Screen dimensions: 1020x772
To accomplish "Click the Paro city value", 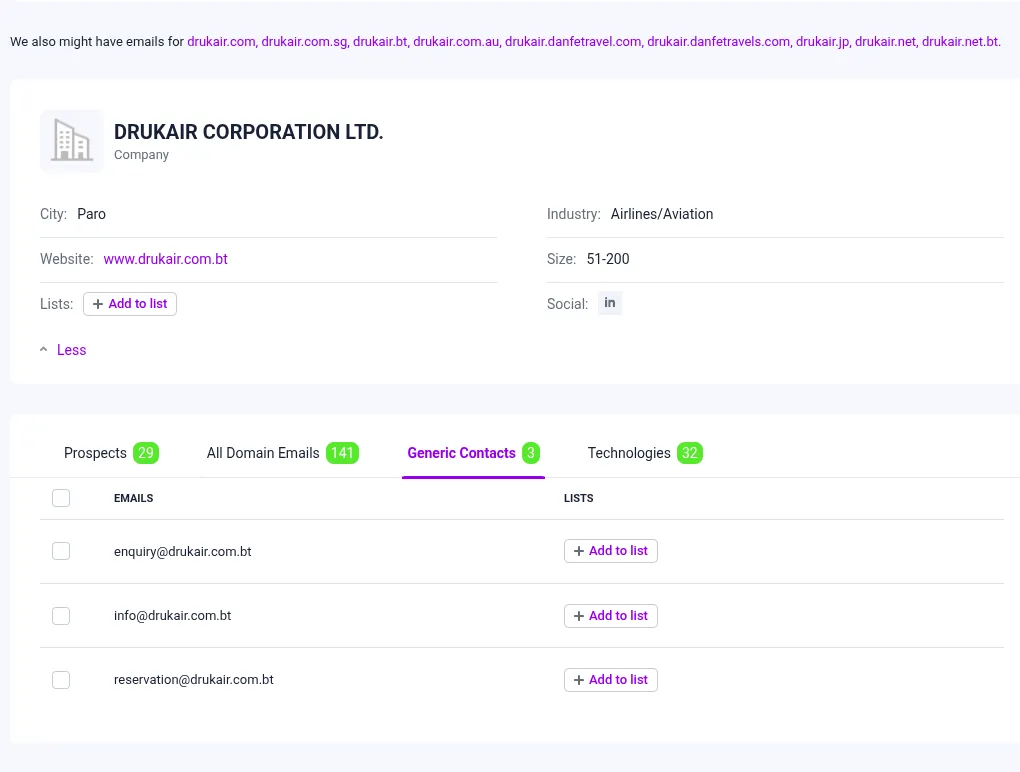I will pos(91,214).
